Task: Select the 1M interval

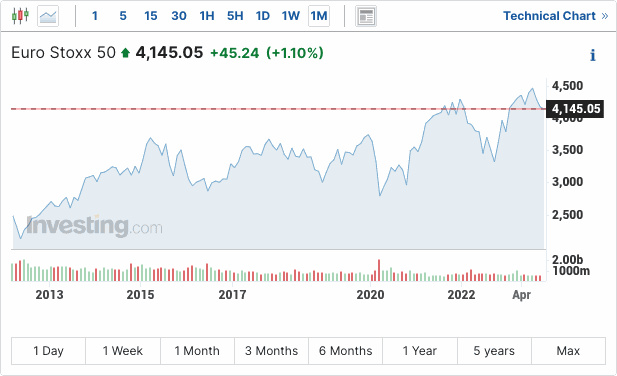Action: pos(319,16)
